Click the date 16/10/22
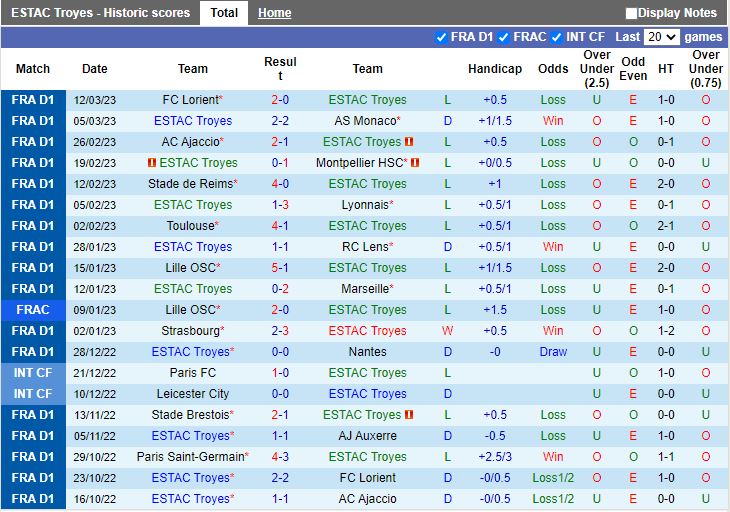The image size is (730, 512). 95,499
